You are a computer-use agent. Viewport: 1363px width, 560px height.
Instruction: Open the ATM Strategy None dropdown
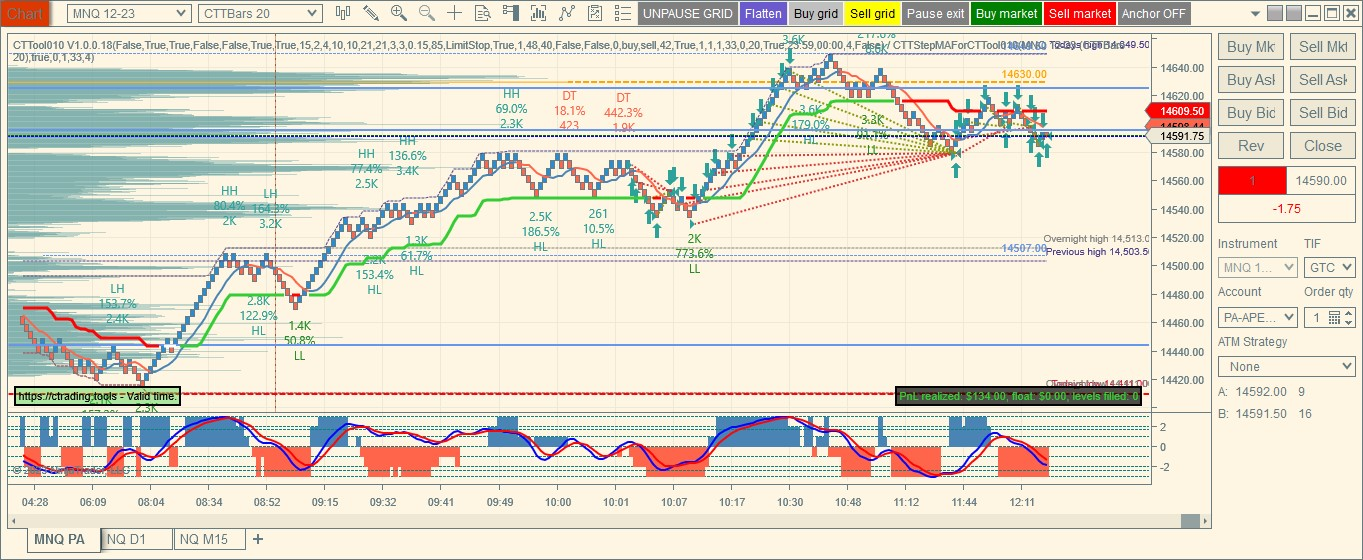tap(1287, 367)
